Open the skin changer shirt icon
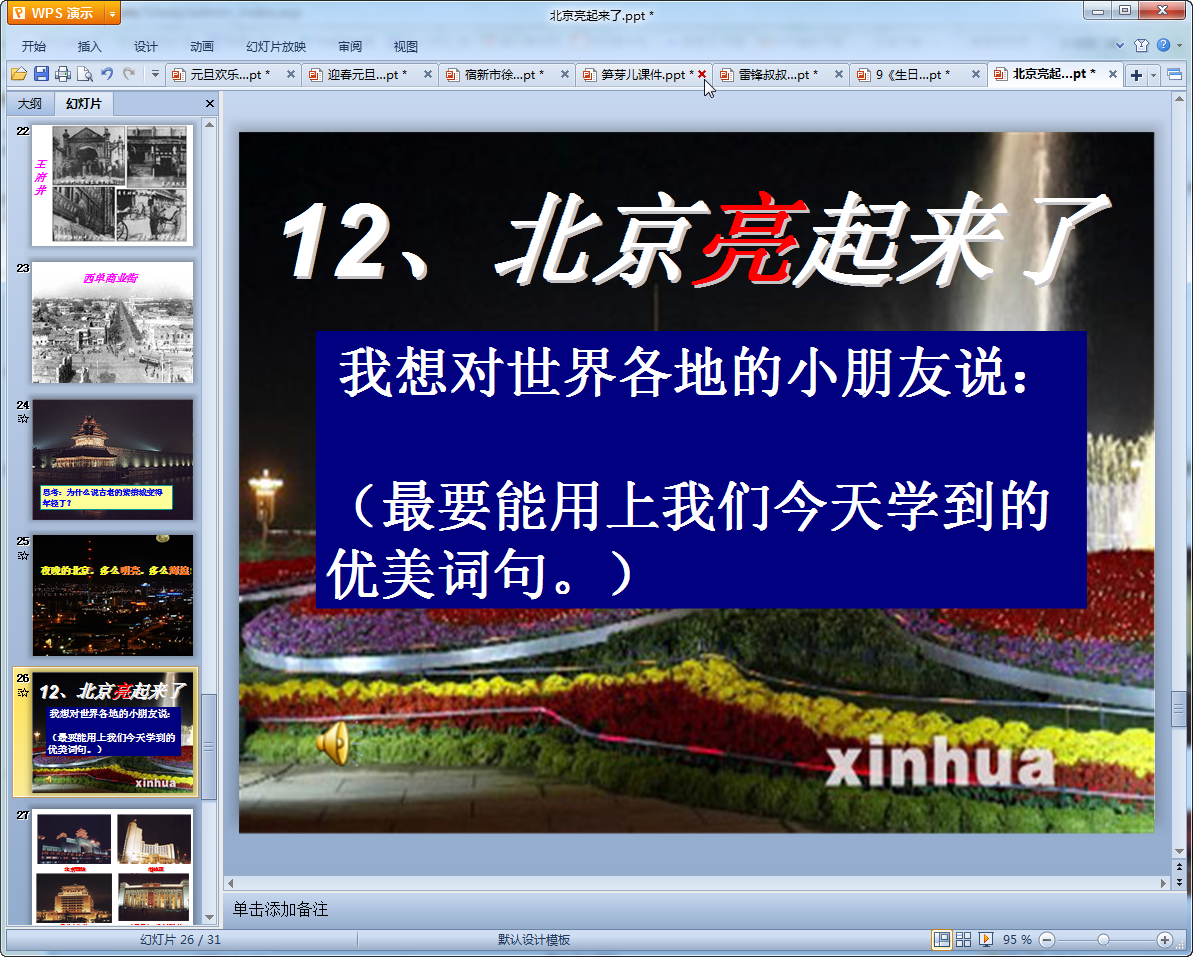Screen dimensions: 1193x957 click(1142, 45)
